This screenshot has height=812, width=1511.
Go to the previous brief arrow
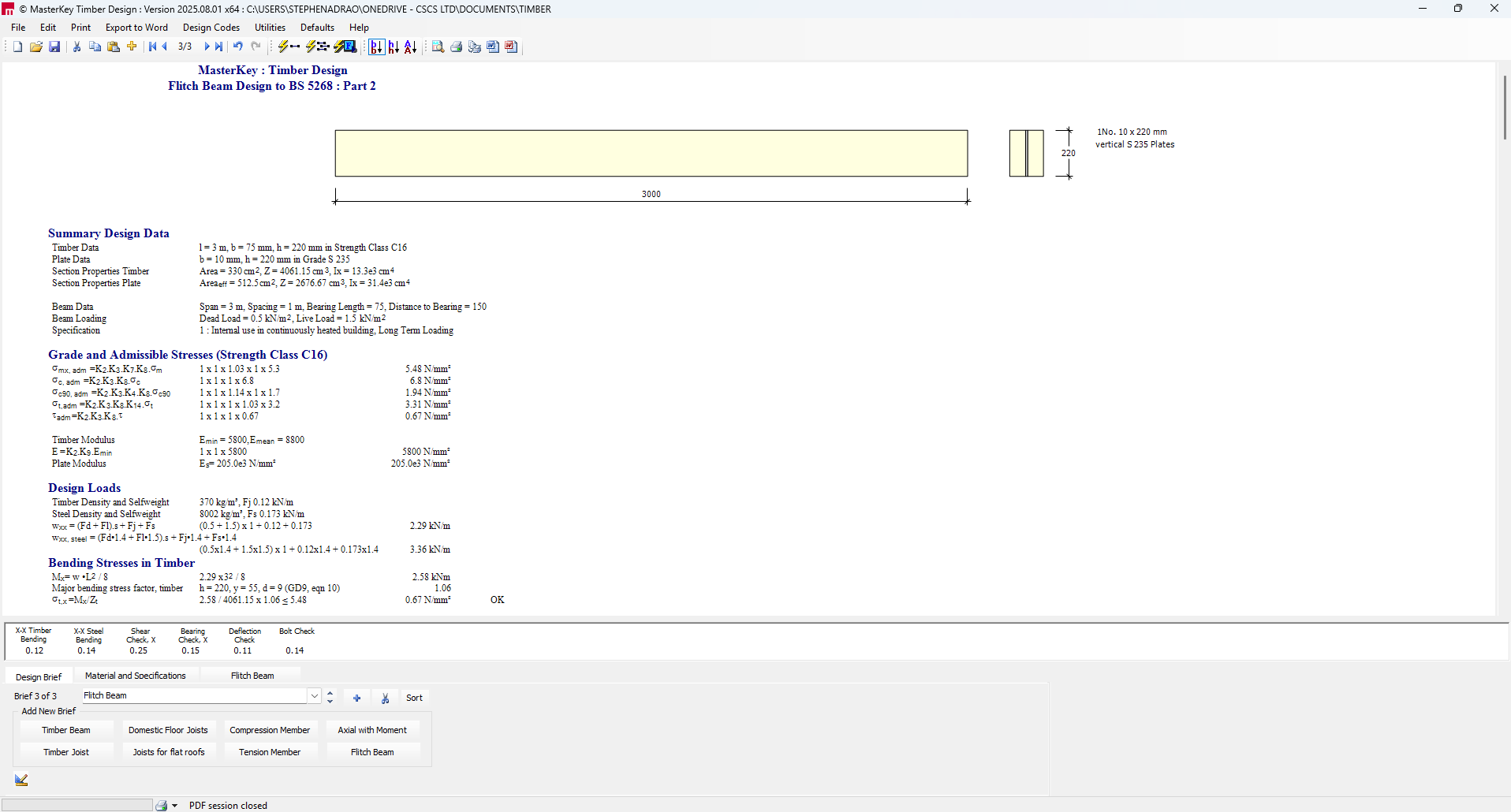click(165, 47)
